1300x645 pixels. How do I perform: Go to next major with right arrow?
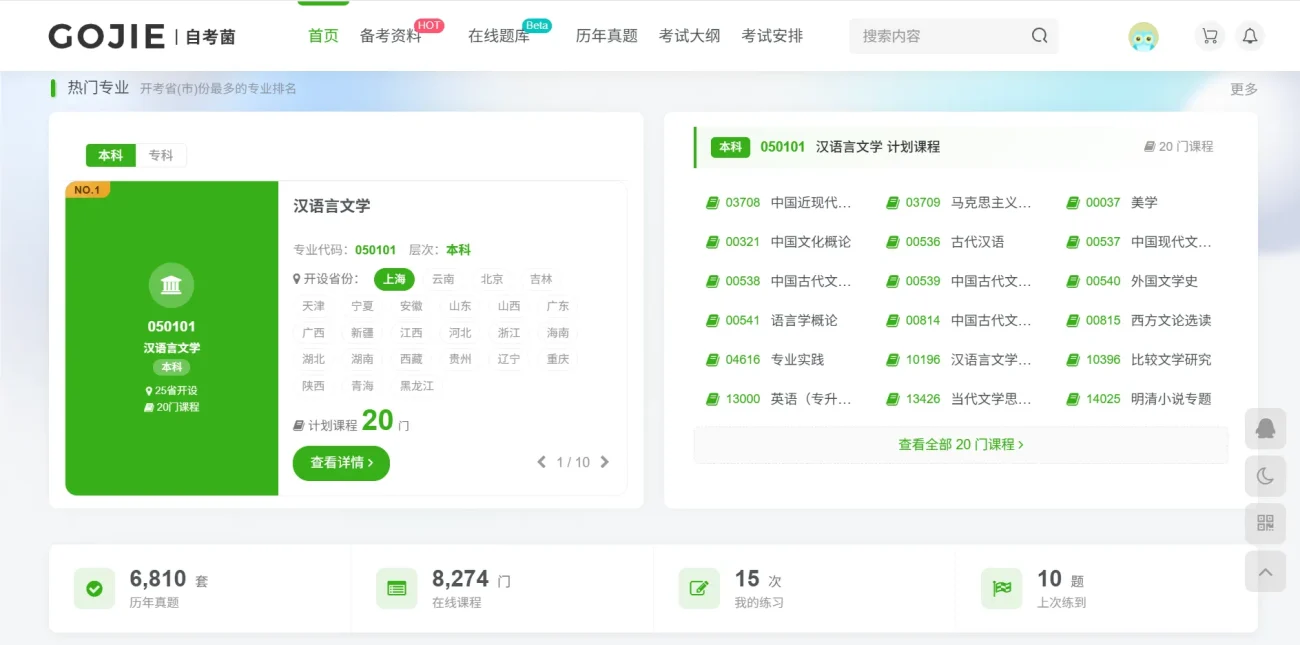coord(604,462)
